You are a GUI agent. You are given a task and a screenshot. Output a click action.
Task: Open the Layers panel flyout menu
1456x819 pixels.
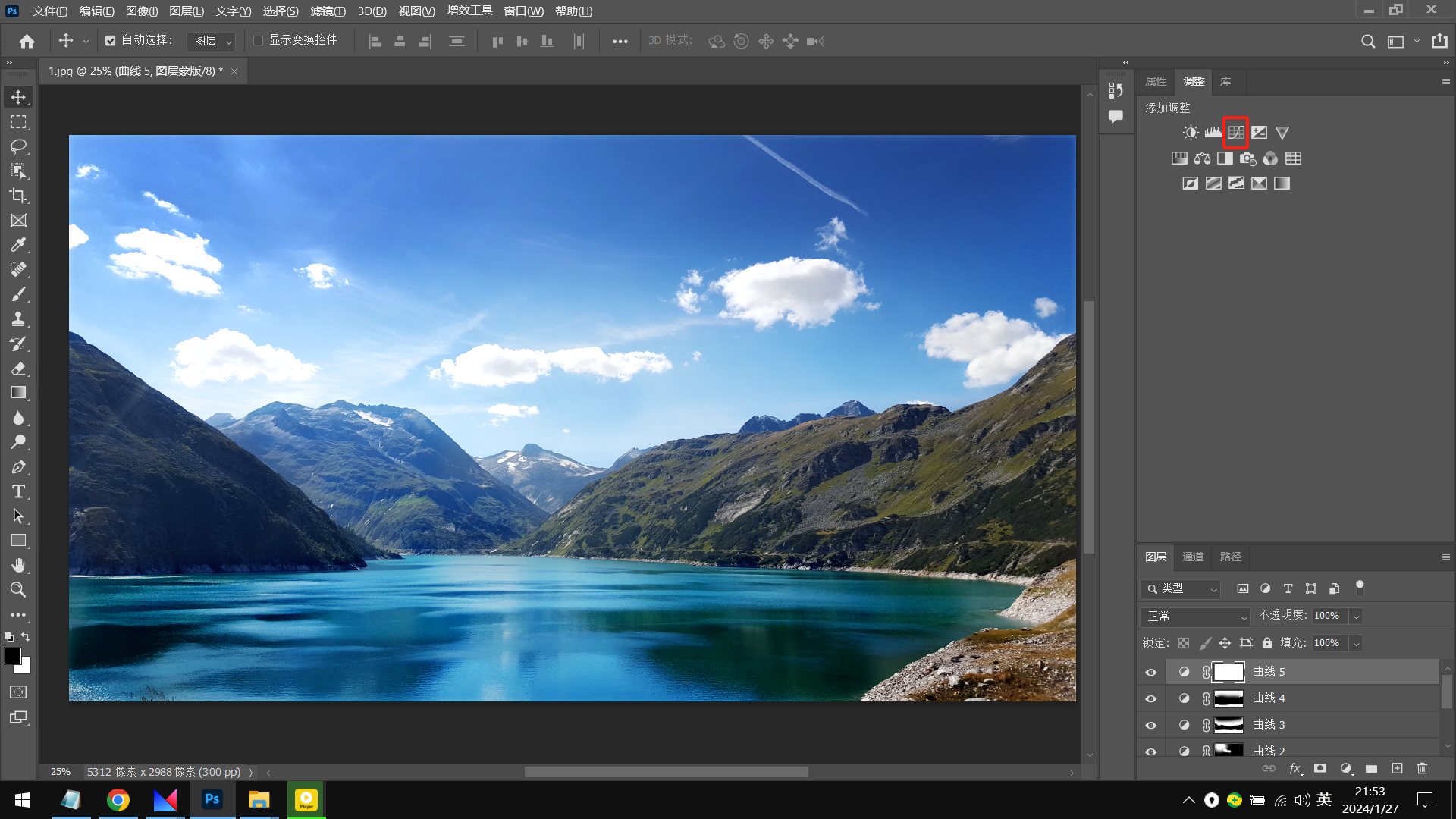click(1445, 557)
